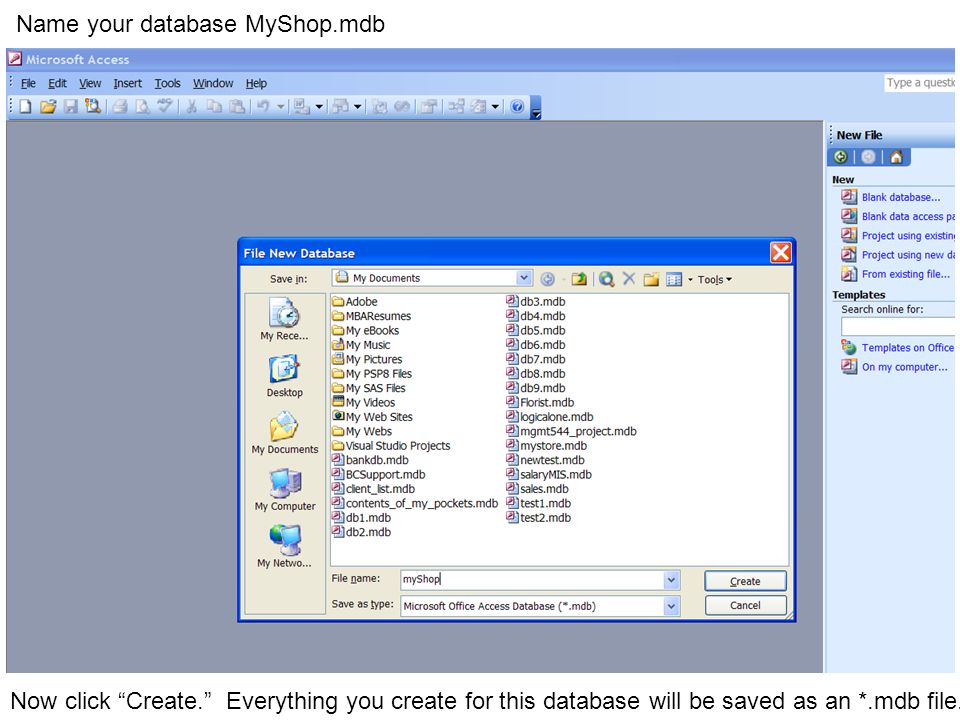Screen dimensions: 960x720
Task: Open the MBAResumes folder
Action: 372,317
